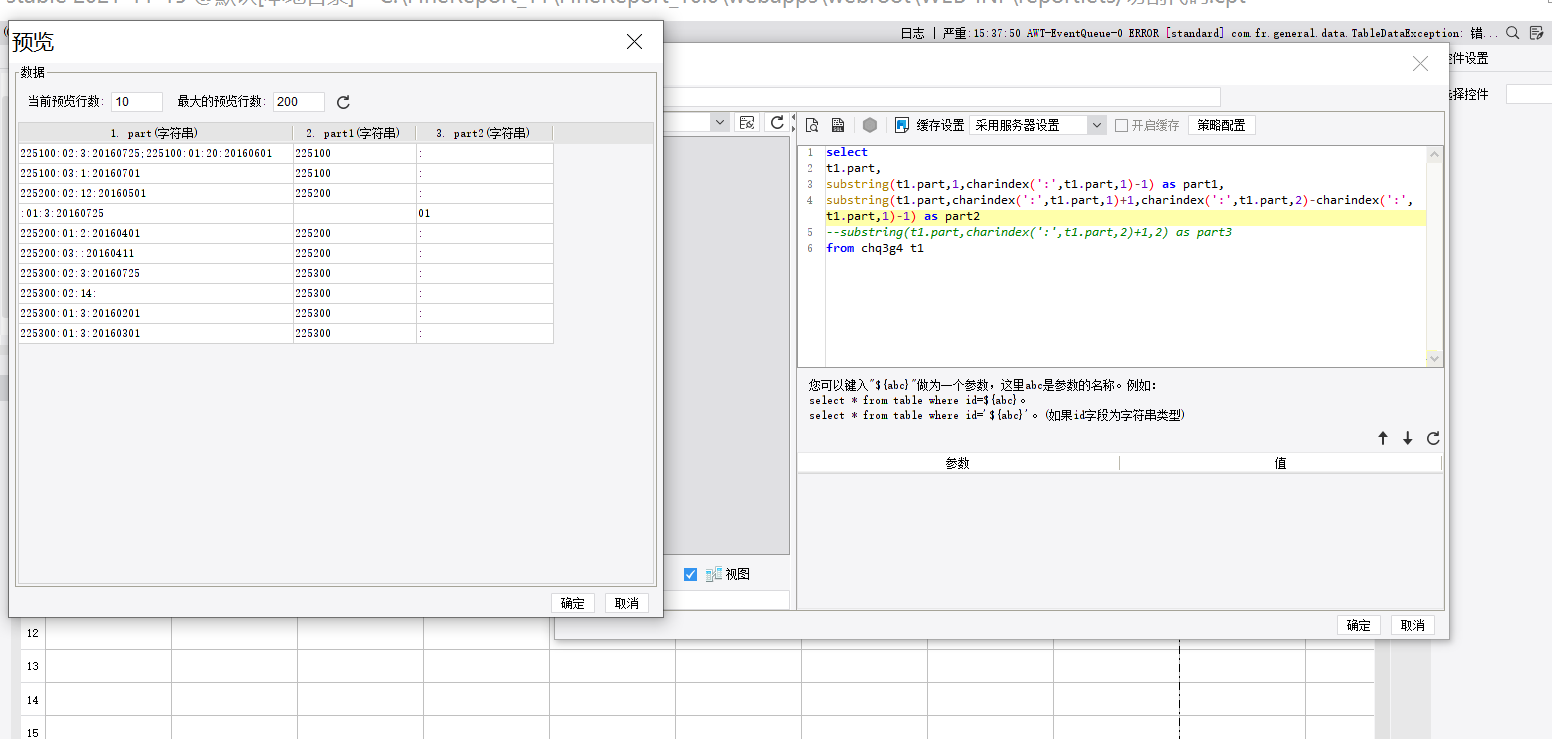Click the refresh icon beside max preview rows
1552x739 pixels.
tap(343, 102)
